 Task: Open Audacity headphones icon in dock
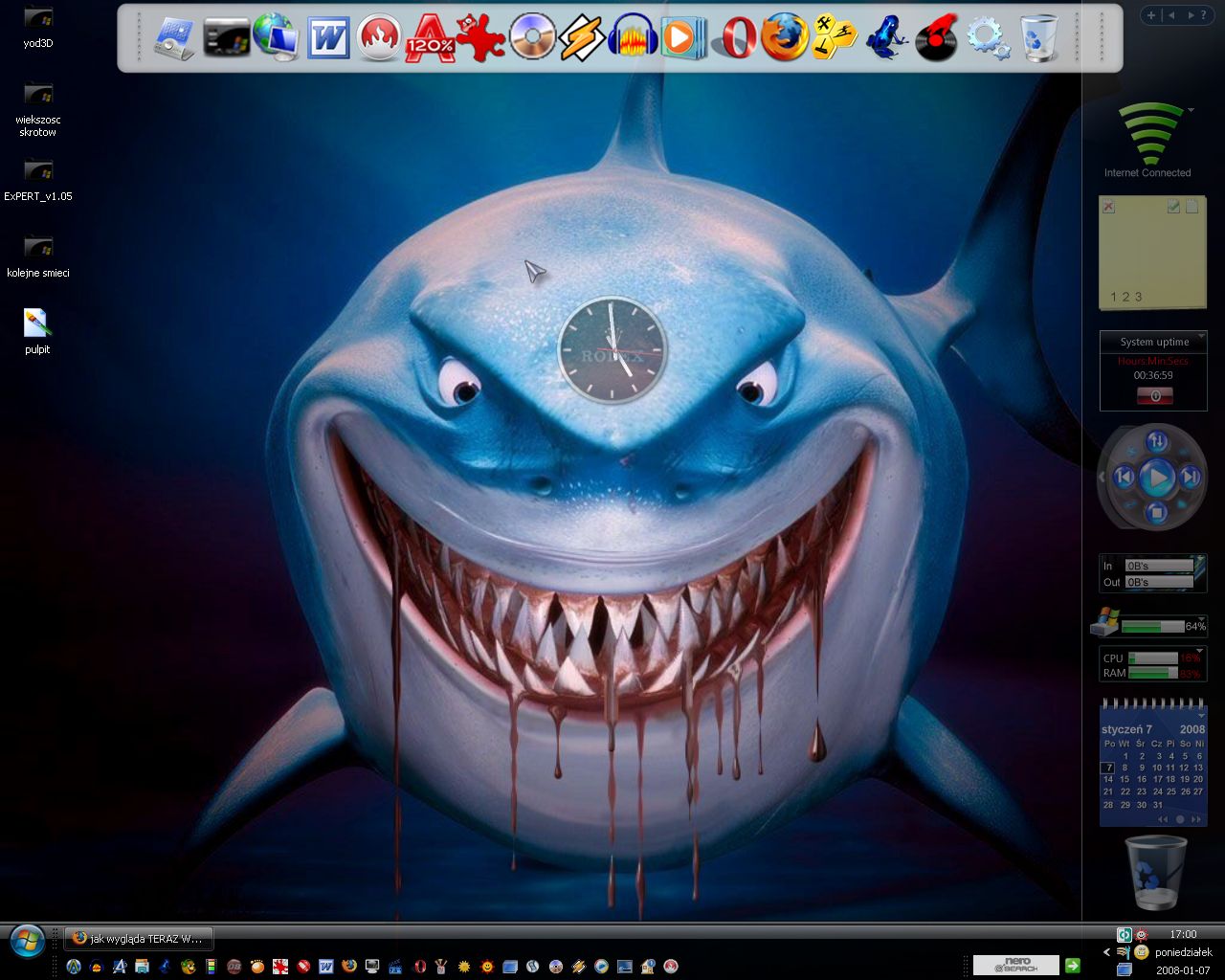point(633,38)
